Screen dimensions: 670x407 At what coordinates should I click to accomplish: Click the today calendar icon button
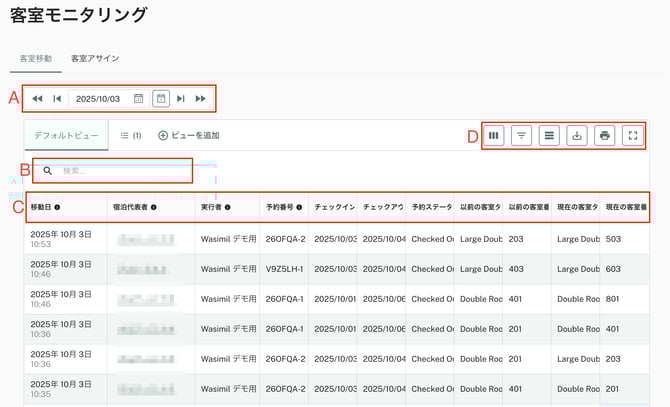161,99
